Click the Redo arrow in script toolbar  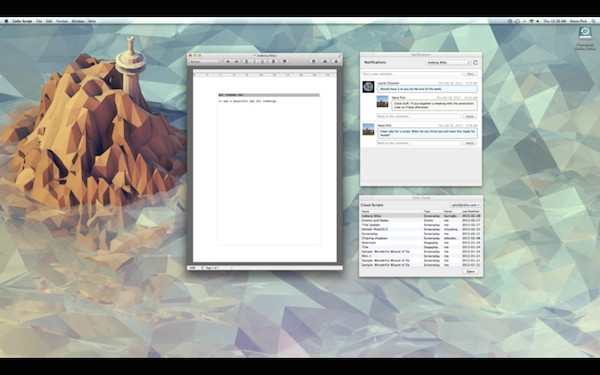point(236,62)
